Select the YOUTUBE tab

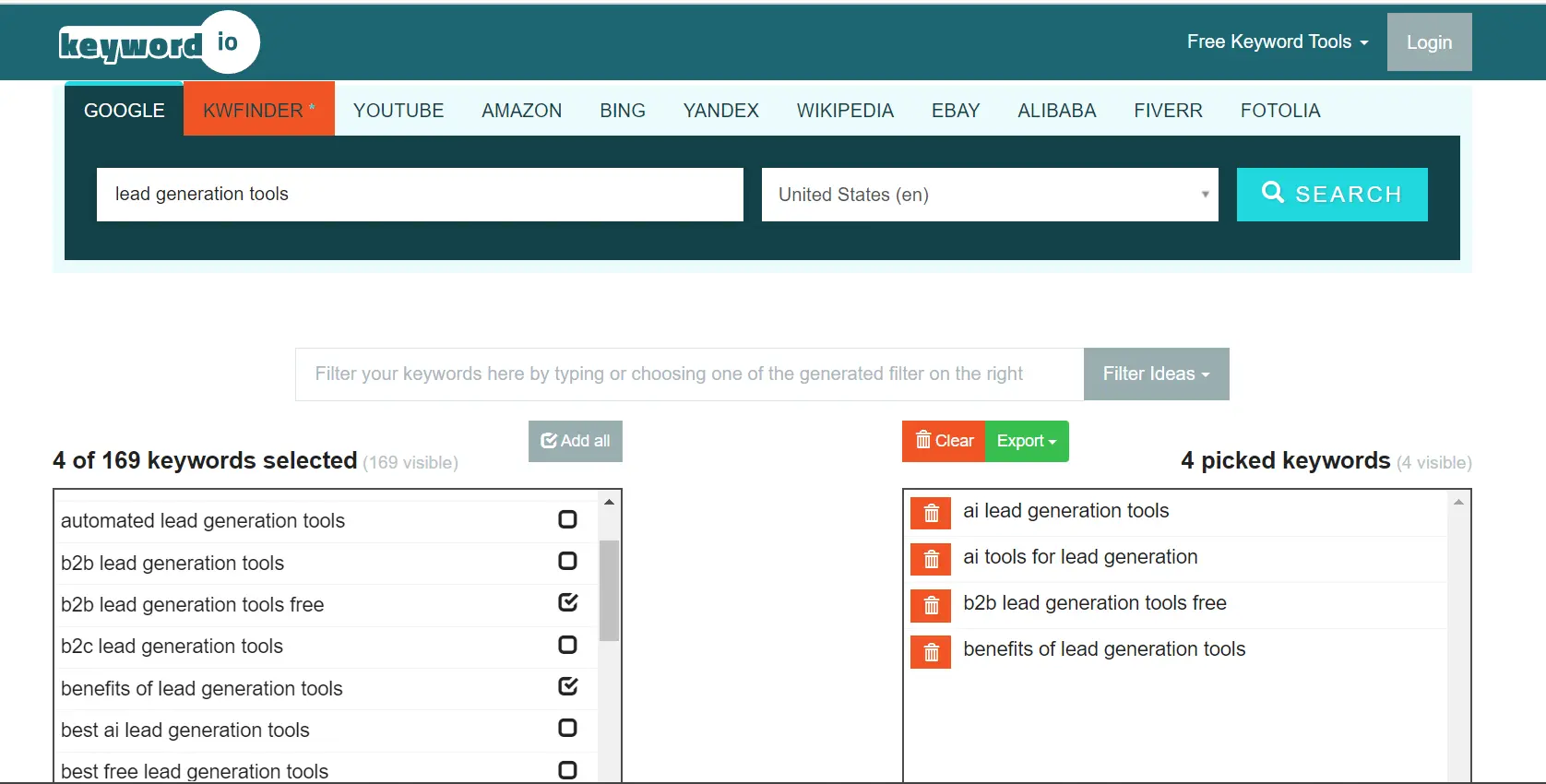pyautogui.click(x=398, y=111)
